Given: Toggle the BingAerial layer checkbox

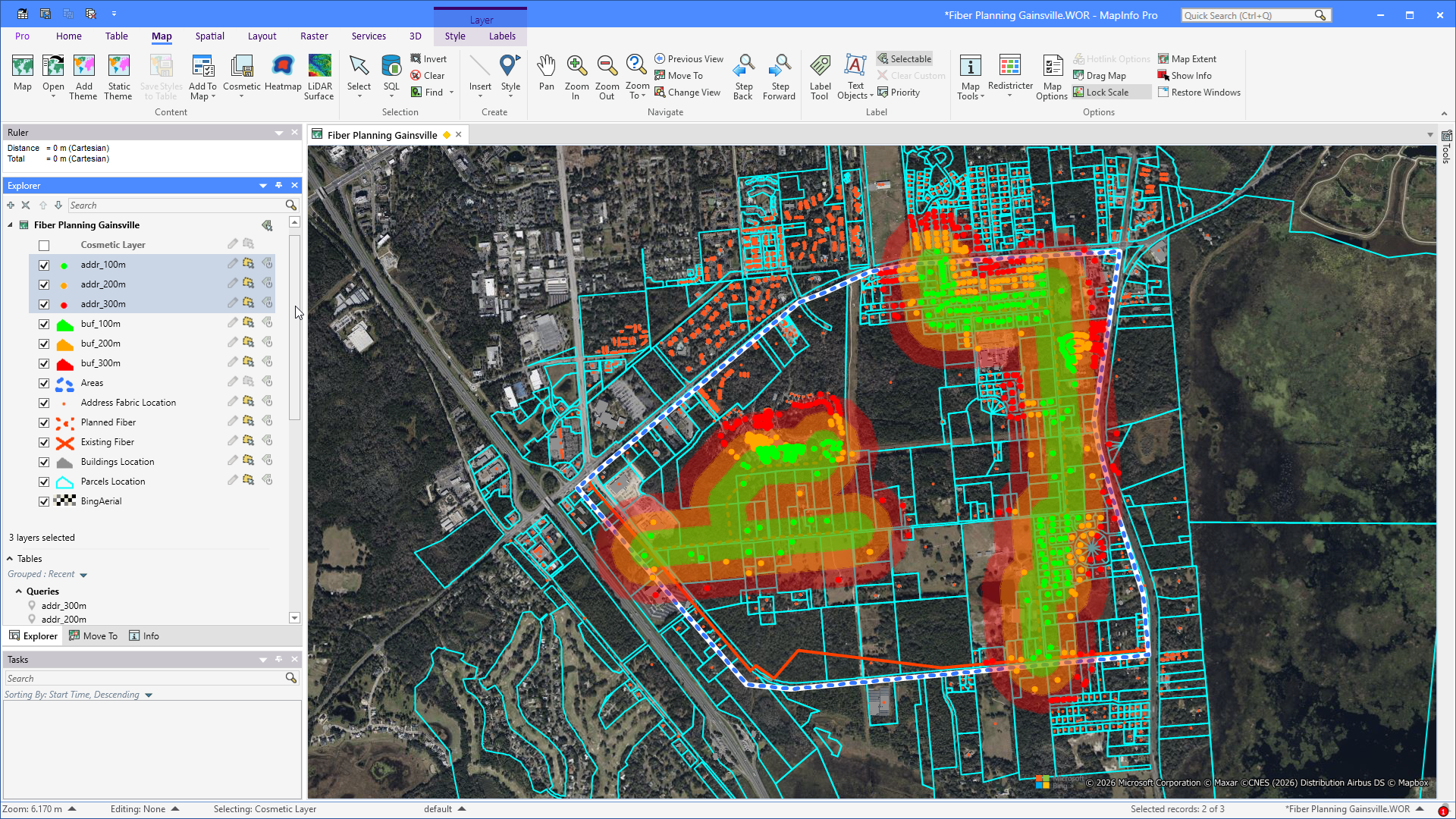Looking at the screenshot, I should (44, 501).
